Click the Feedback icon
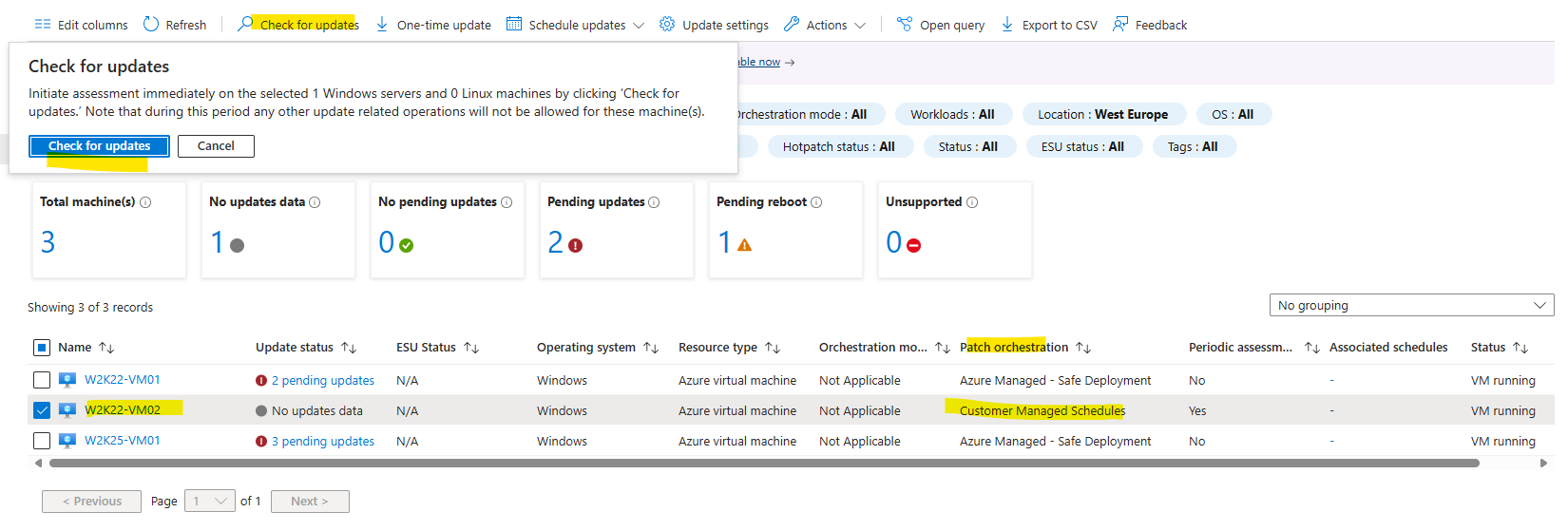1568x531 pixels. pos(1121,25)
